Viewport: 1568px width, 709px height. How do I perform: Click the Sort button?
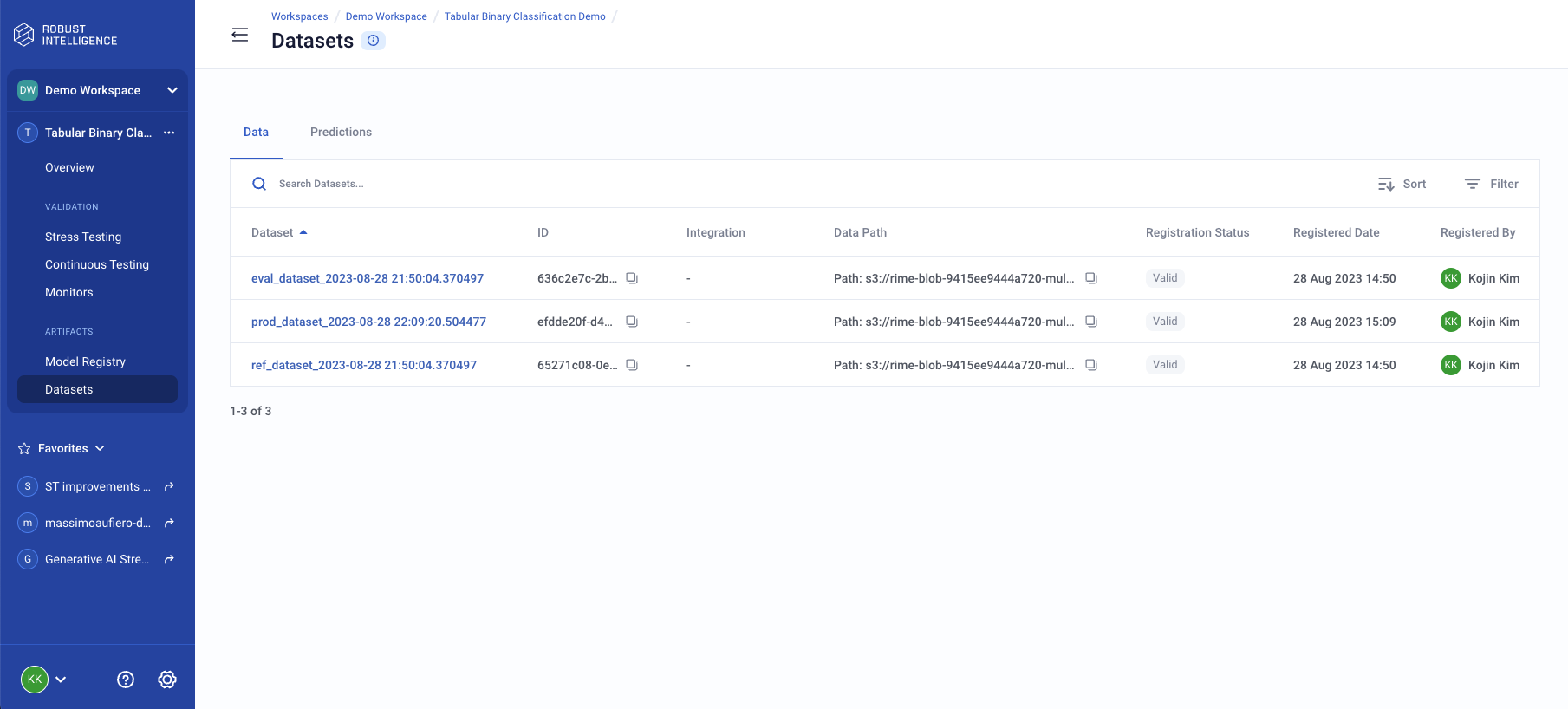click(x=1402, y=184)
